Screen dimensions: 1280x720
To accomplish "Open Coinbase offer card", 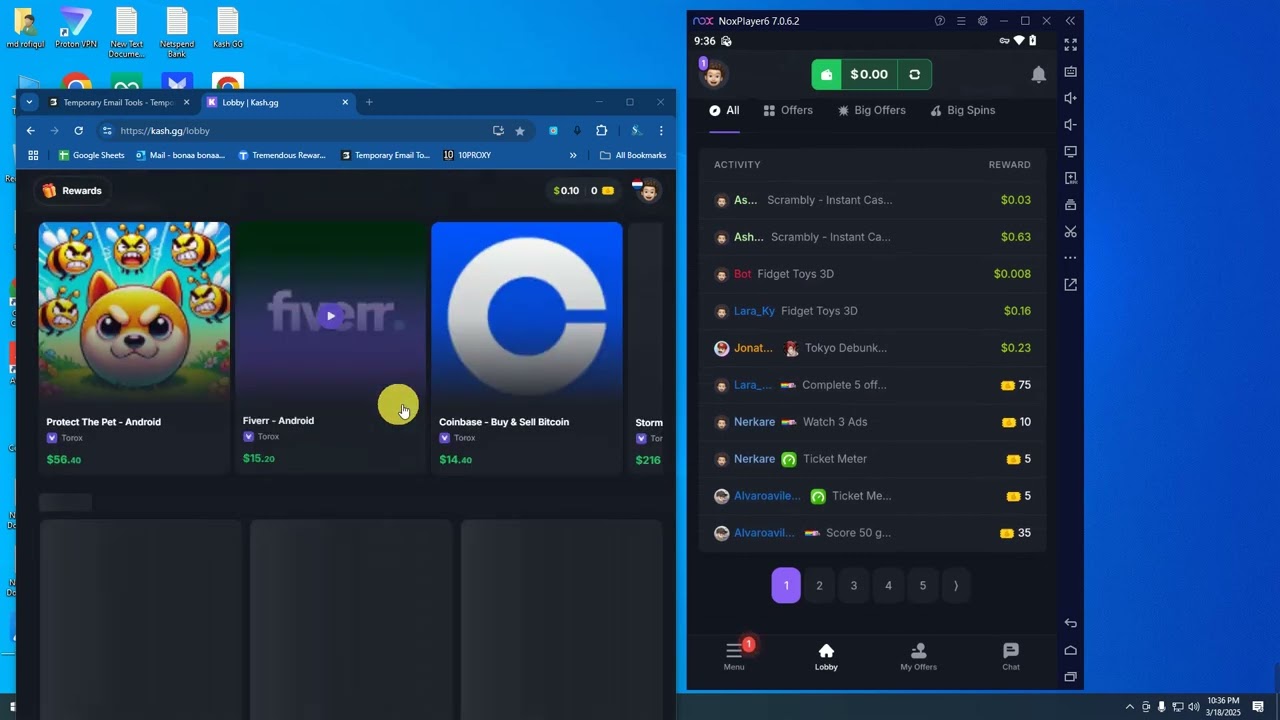I will 527,347.
